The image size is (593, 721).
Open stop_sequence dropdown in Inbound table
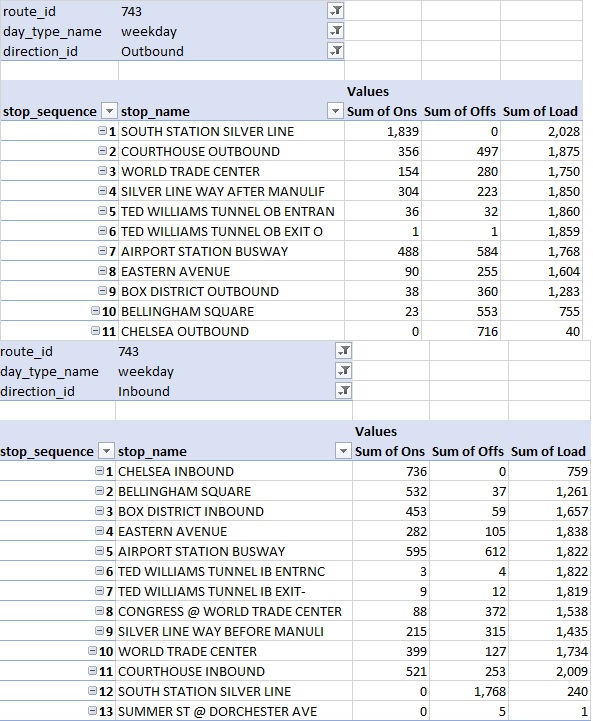[x=106, y=451]
